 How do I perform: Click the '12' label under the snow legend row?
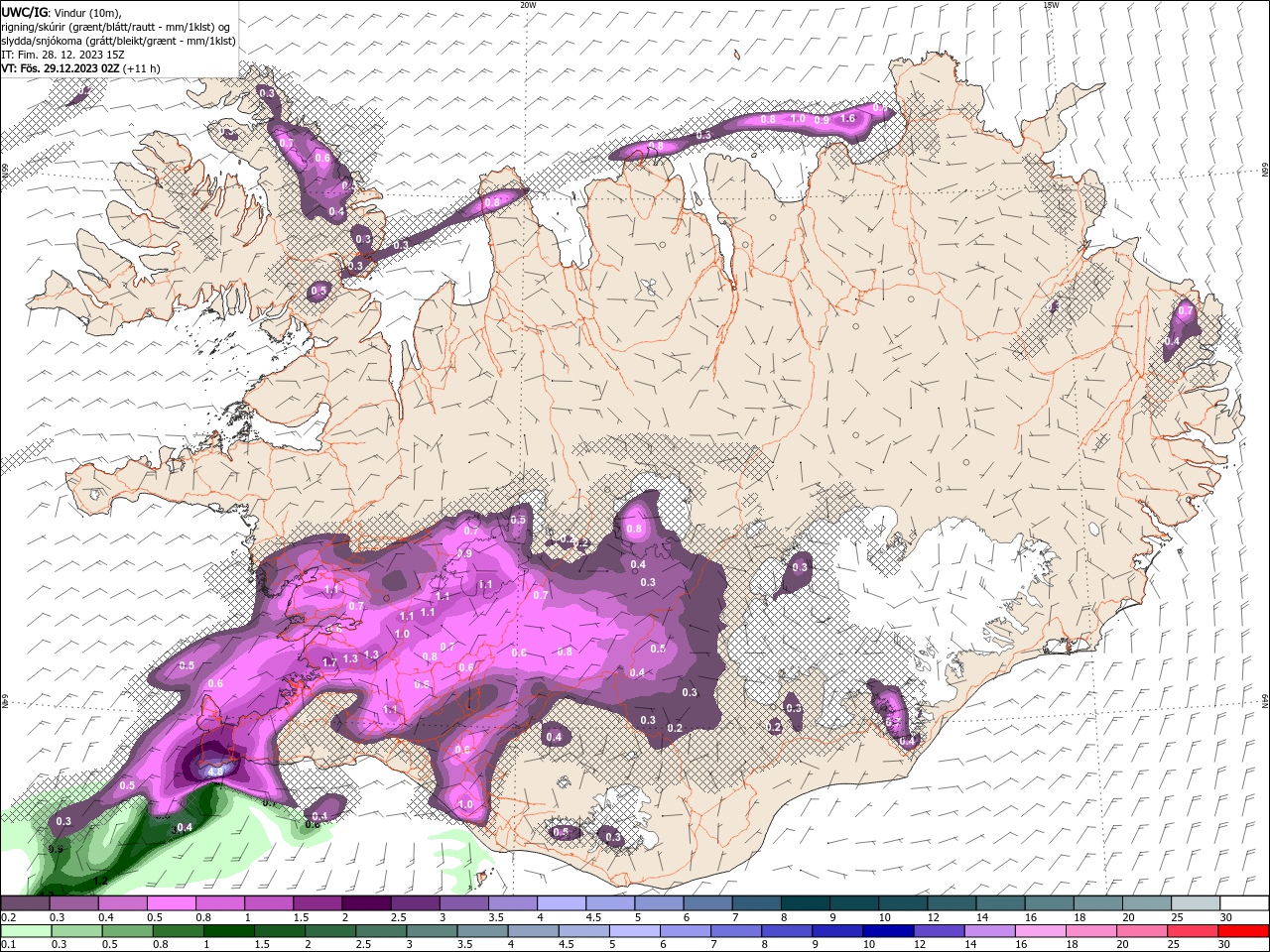click(x=933, y=917)
